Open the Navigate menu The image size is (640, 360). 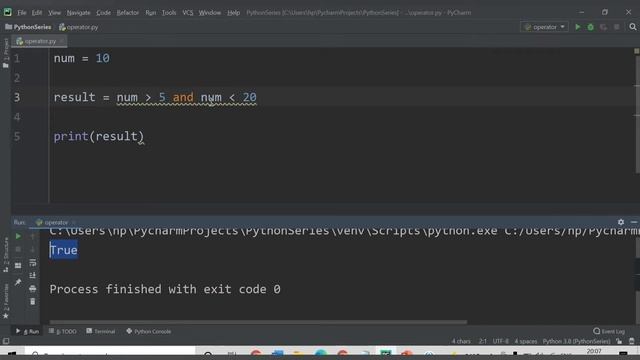pos(78,13)
